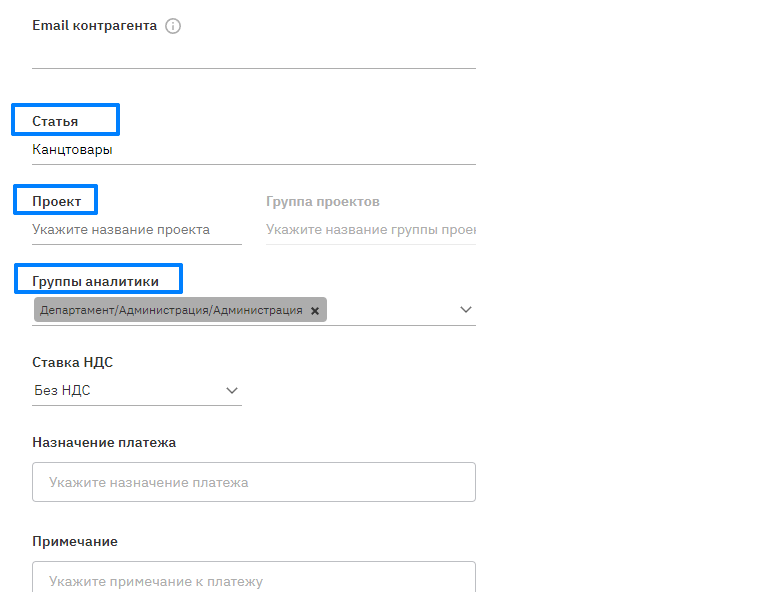Remove the Департамент/Администрация/Администрация tag
This screenshot has width=759, height=592.
pyautogui.click(x=315, y=311)
